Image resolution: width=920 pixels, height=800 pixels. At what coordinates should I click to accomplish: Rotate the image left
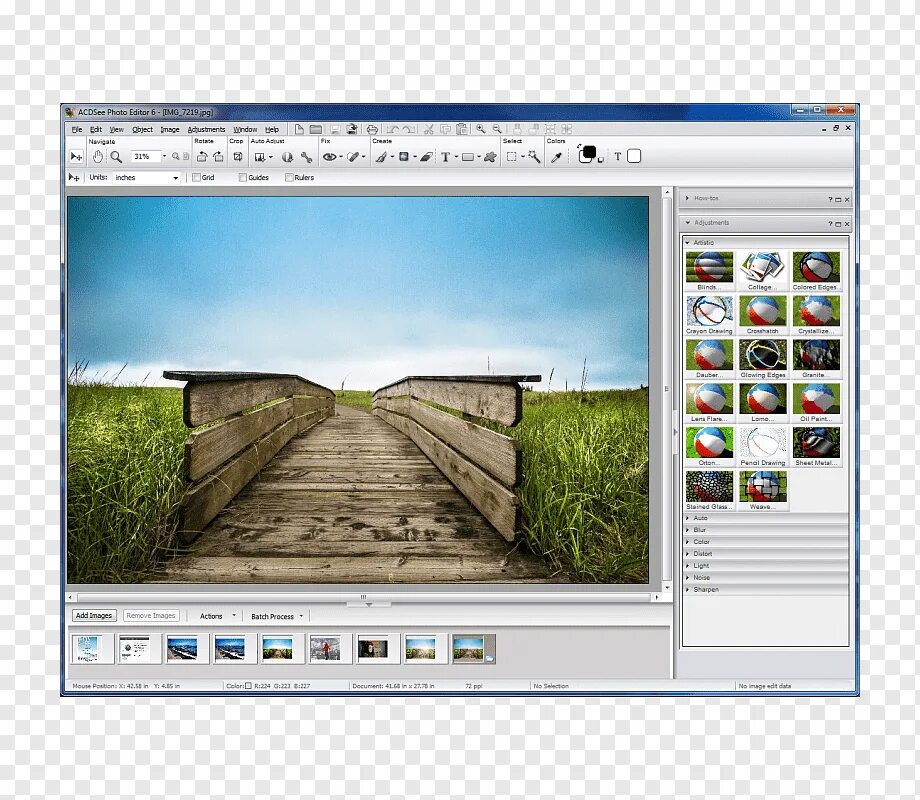202,157
